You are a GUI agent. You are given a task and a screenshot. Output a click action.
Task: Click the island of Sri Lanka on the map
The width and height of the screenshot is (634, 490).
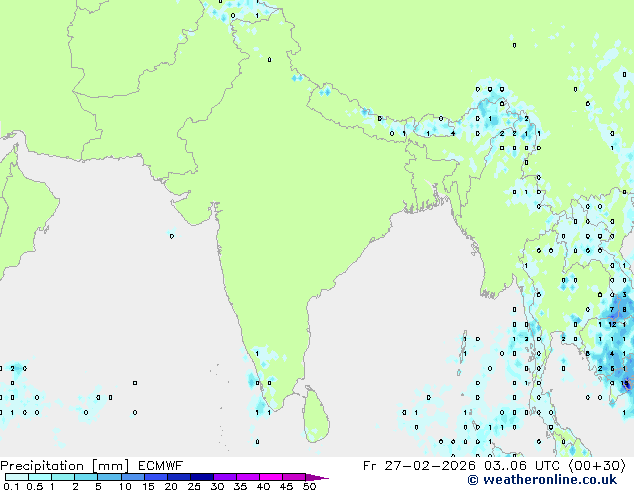point(317,414)
